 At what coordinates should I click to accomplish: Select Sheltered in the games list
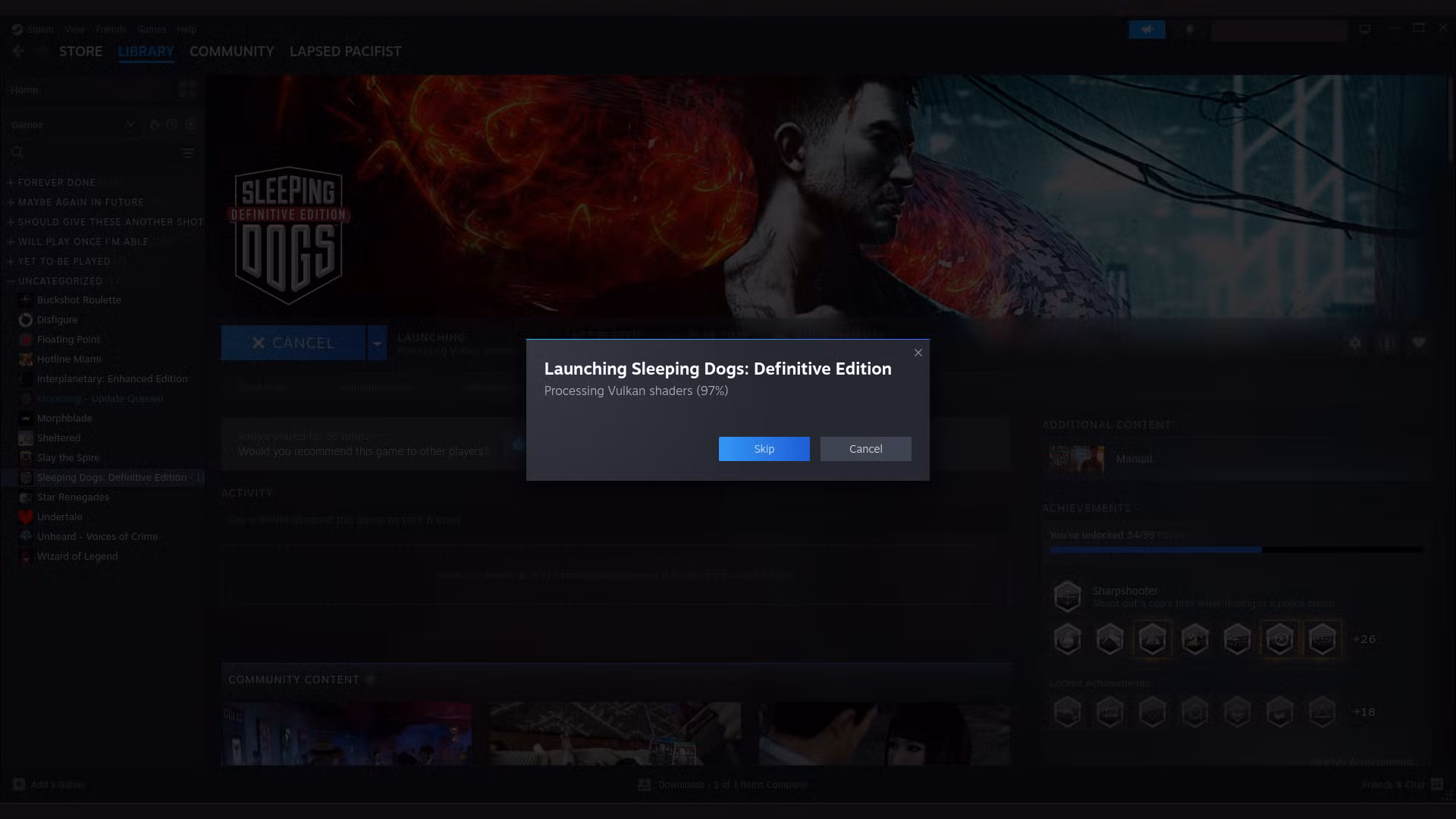click(x=58, y=438)
